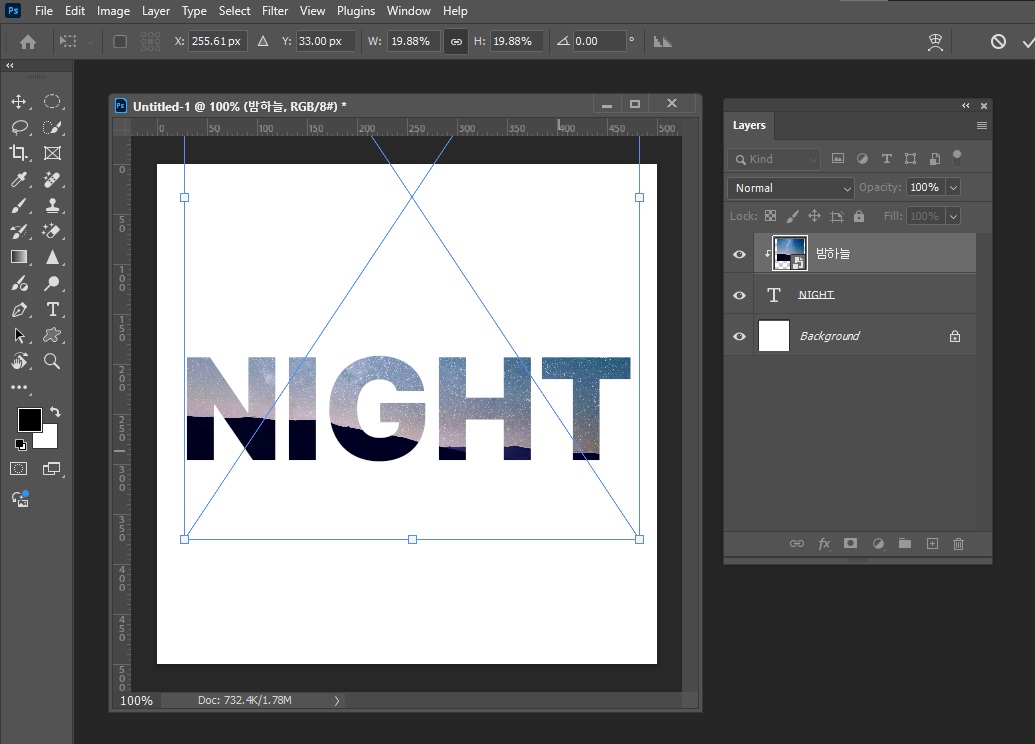
Task: Turn layer filtering on or off
Action: (957, 157)
